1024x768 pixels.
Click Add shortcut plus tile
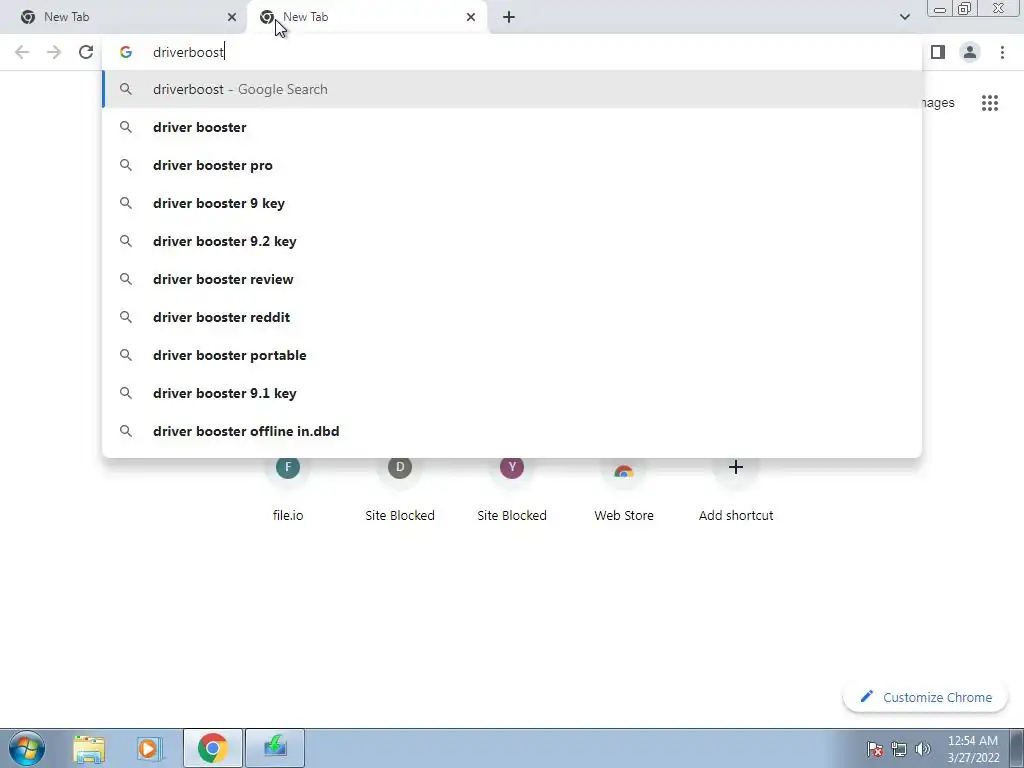click(x=736, y=490)
